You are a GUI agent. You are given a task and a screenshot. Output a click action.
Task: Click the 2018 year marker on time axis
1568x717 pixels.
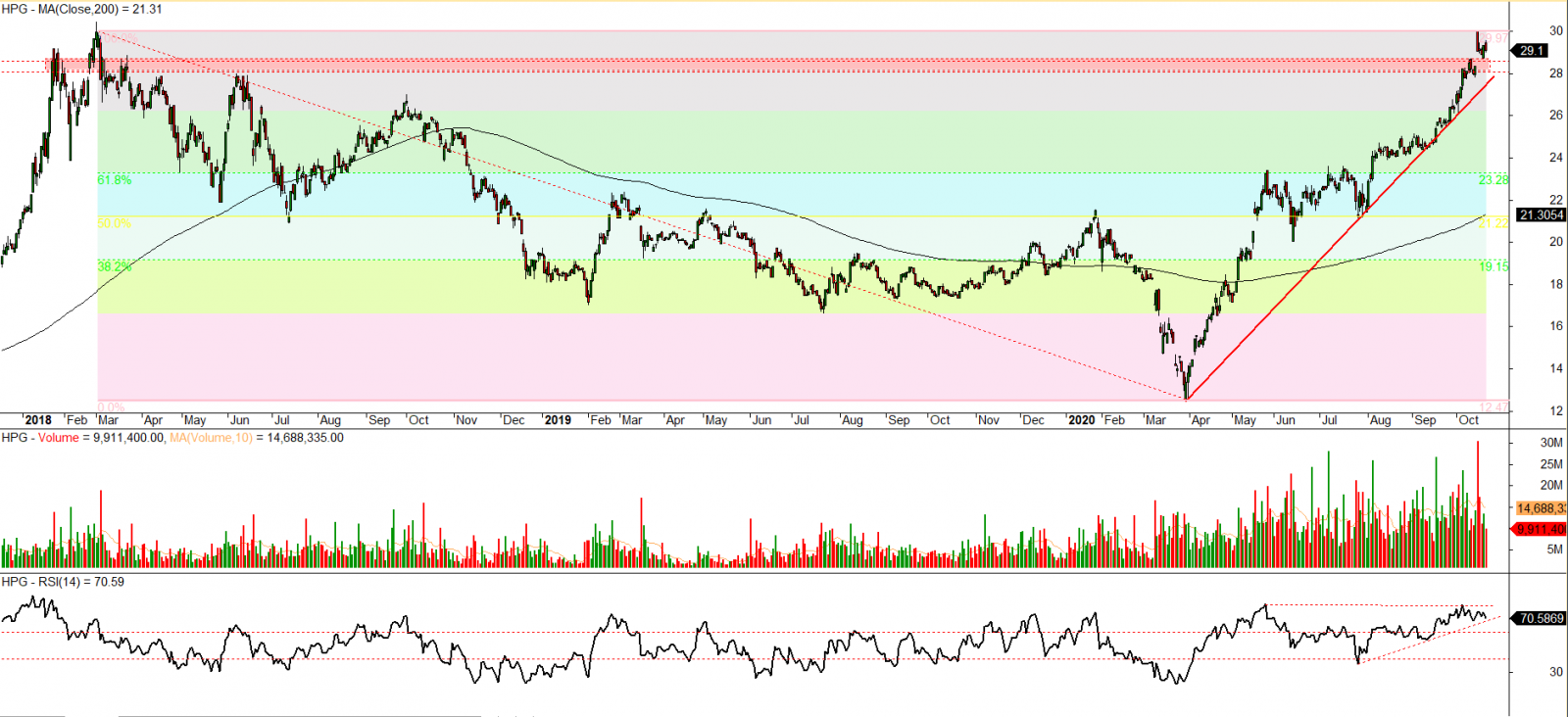[x=37, y=420]
